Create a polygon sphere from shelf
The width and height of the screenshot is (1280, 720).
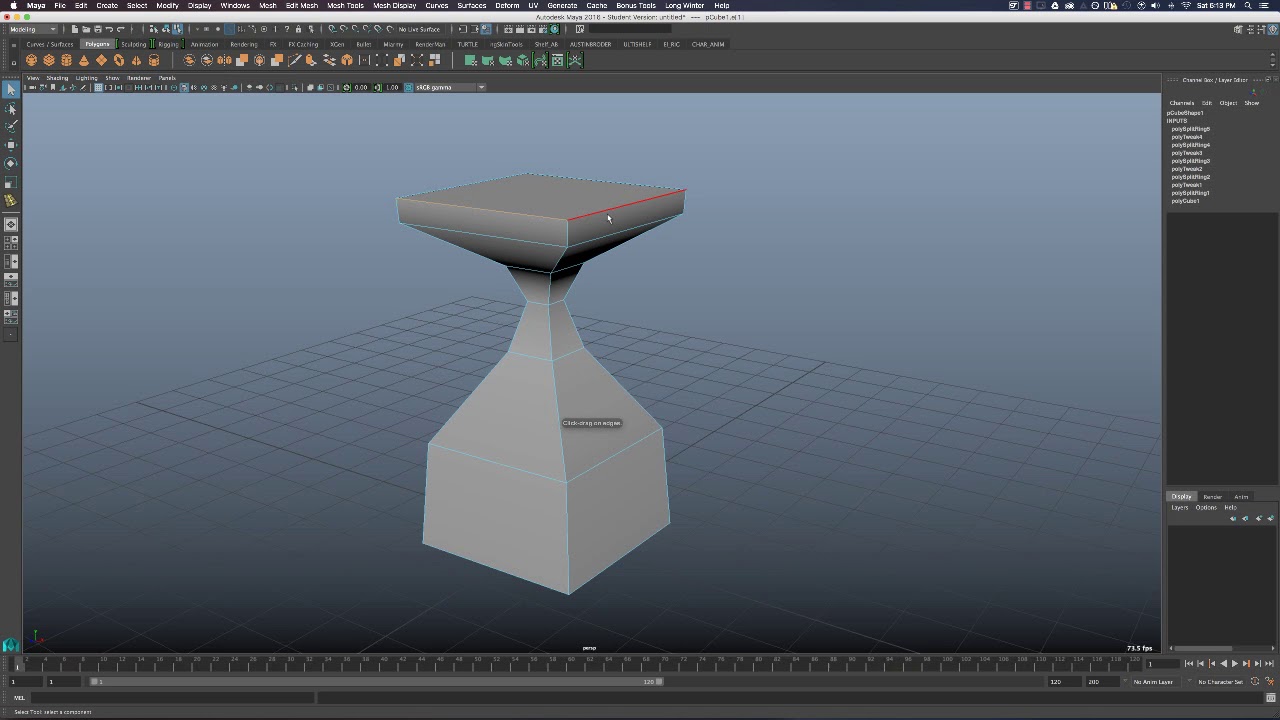pos(31,61)
